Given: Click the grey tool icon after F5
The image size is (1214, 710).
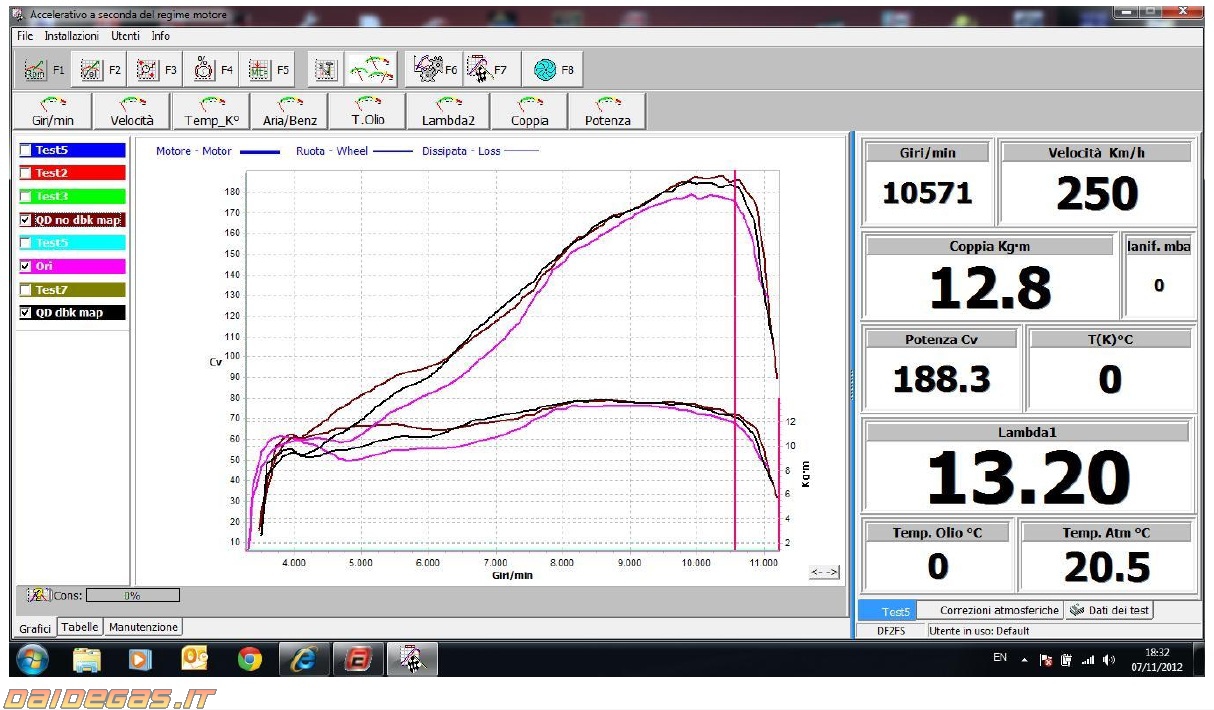Looking at the screenshot, I should tap(324, 70).
